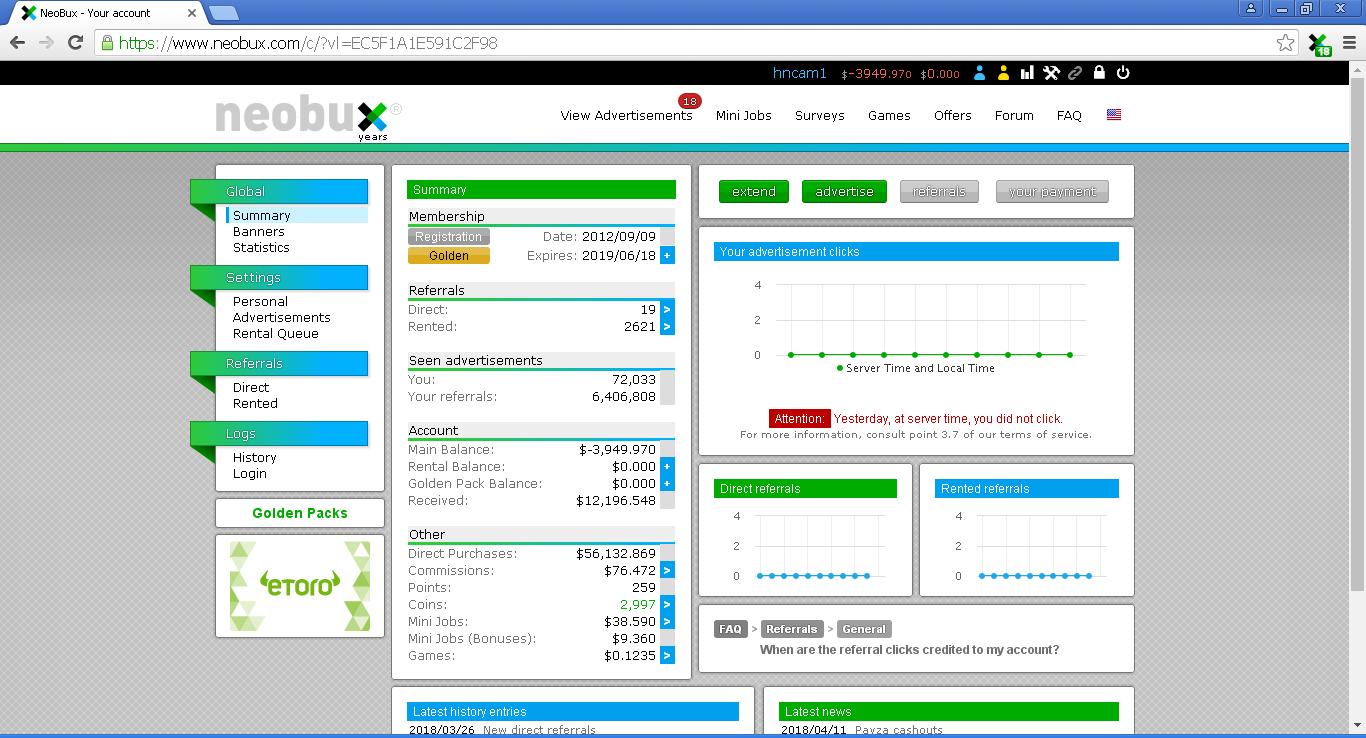Screen dimensions: 1366x738
Task: Reload the page
Action: click(x=75, y=43)
